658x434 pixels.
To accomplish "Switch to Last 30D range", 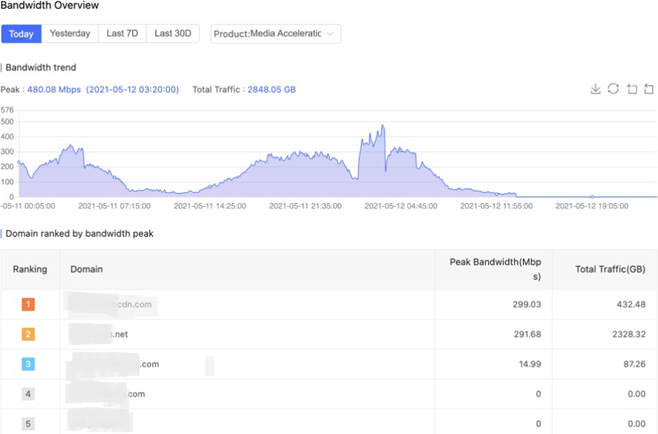I will 173,34.
